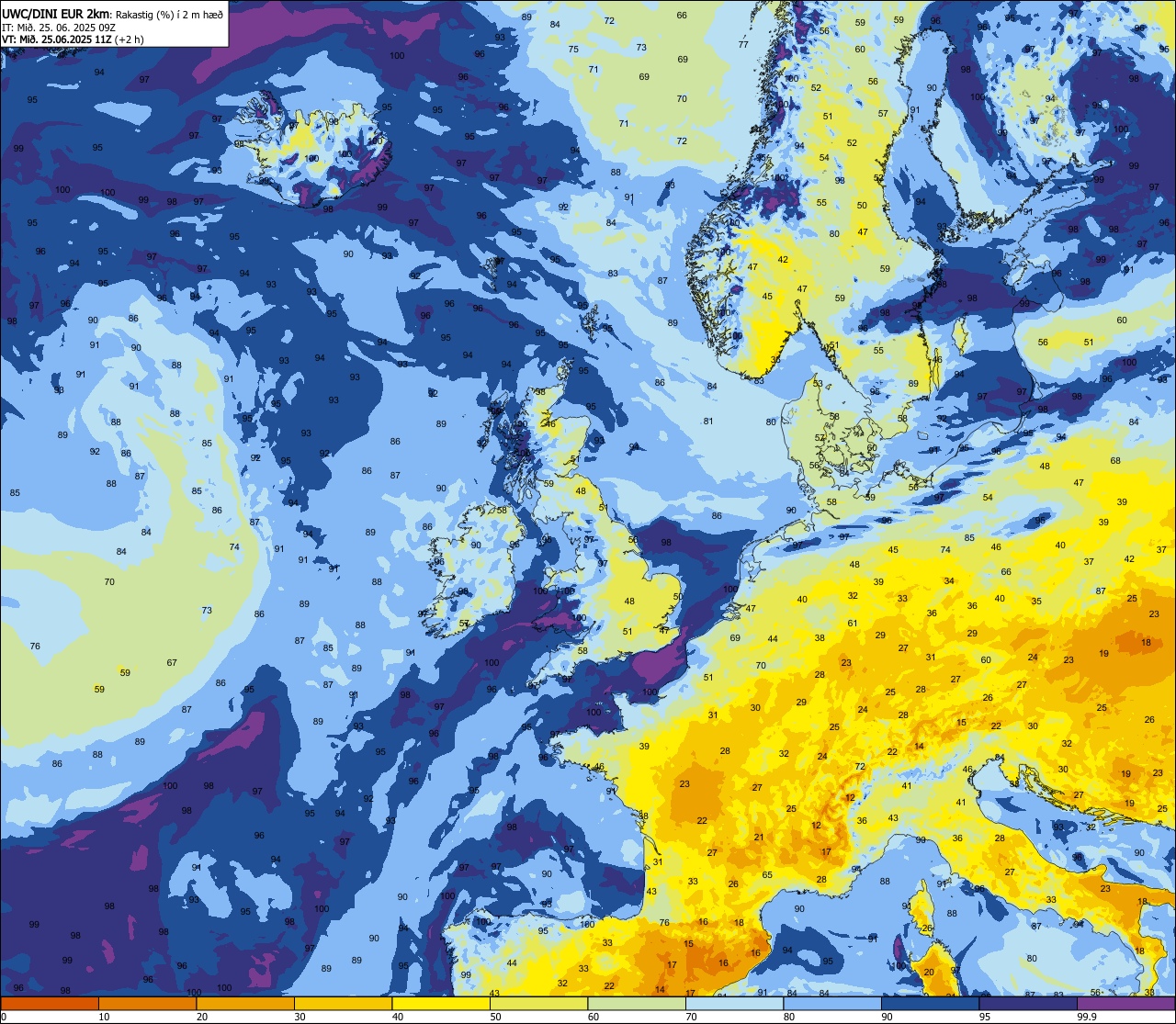This screenshot has width=1176, height=1024.
Task: Click the "Rakastig (%) í 2 m hæð" label
Action: tap(168, 14)
